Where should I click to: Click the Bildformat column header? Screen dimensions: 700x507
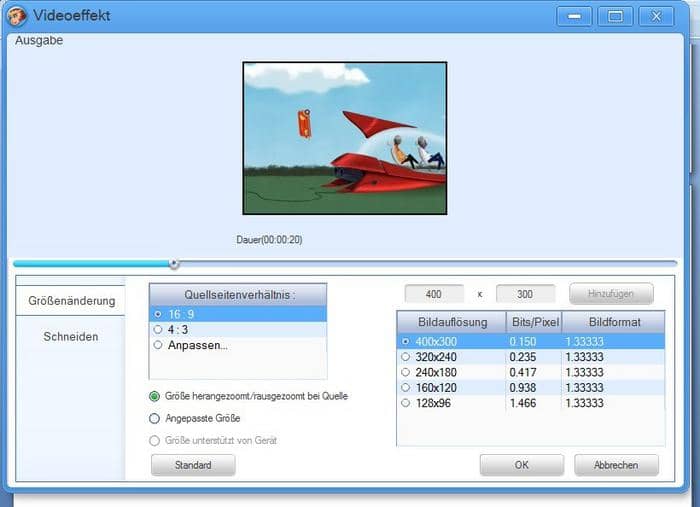click(x=613, y=322)
